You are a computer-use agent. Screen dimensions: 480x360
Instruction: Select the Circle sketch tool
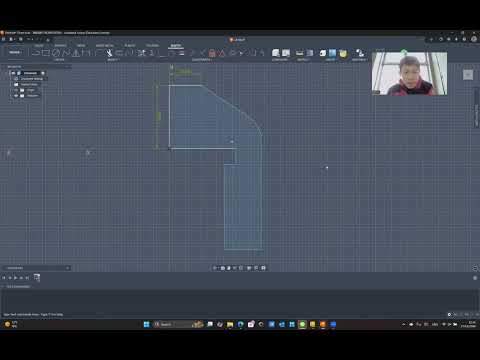click(x=56, y=53)
